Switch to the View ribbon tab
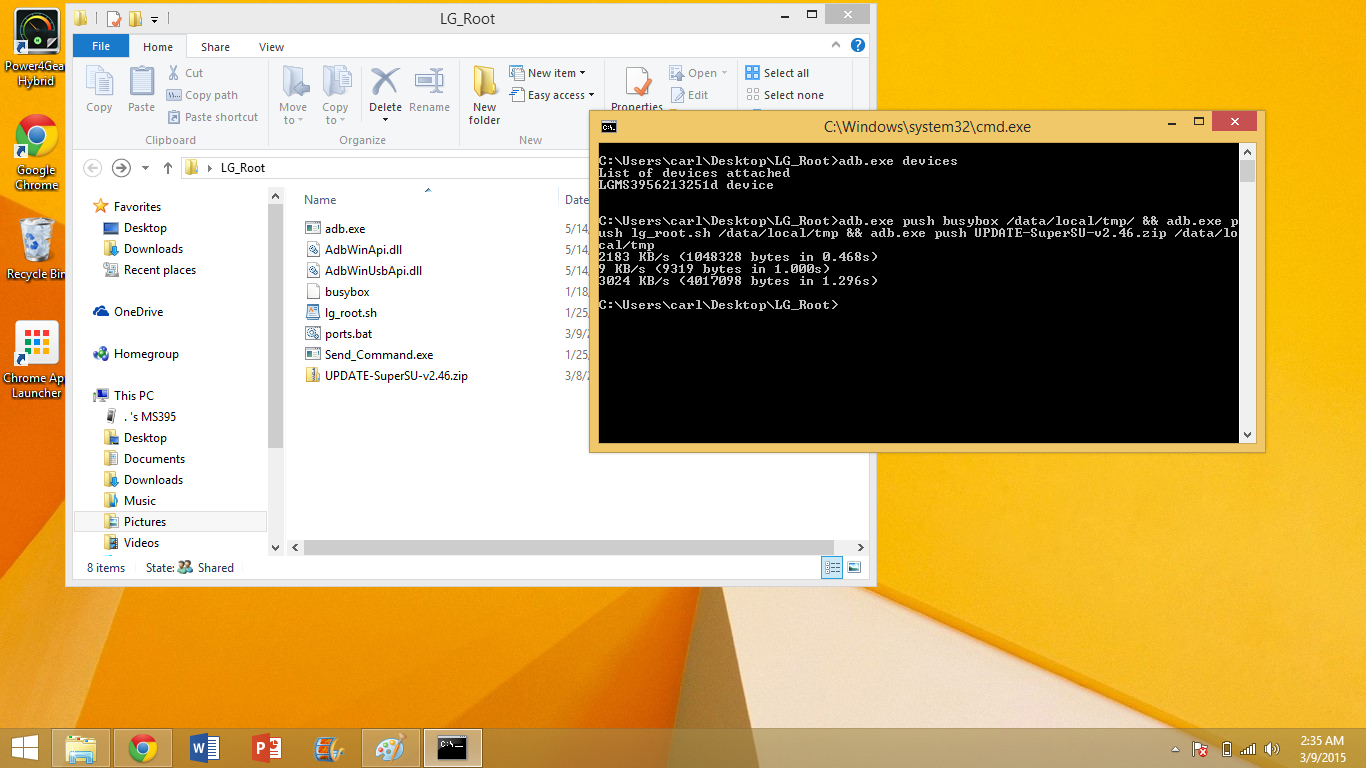This screenshot has width=1366, height=768. pyautogui.click(x=271, y=47)
